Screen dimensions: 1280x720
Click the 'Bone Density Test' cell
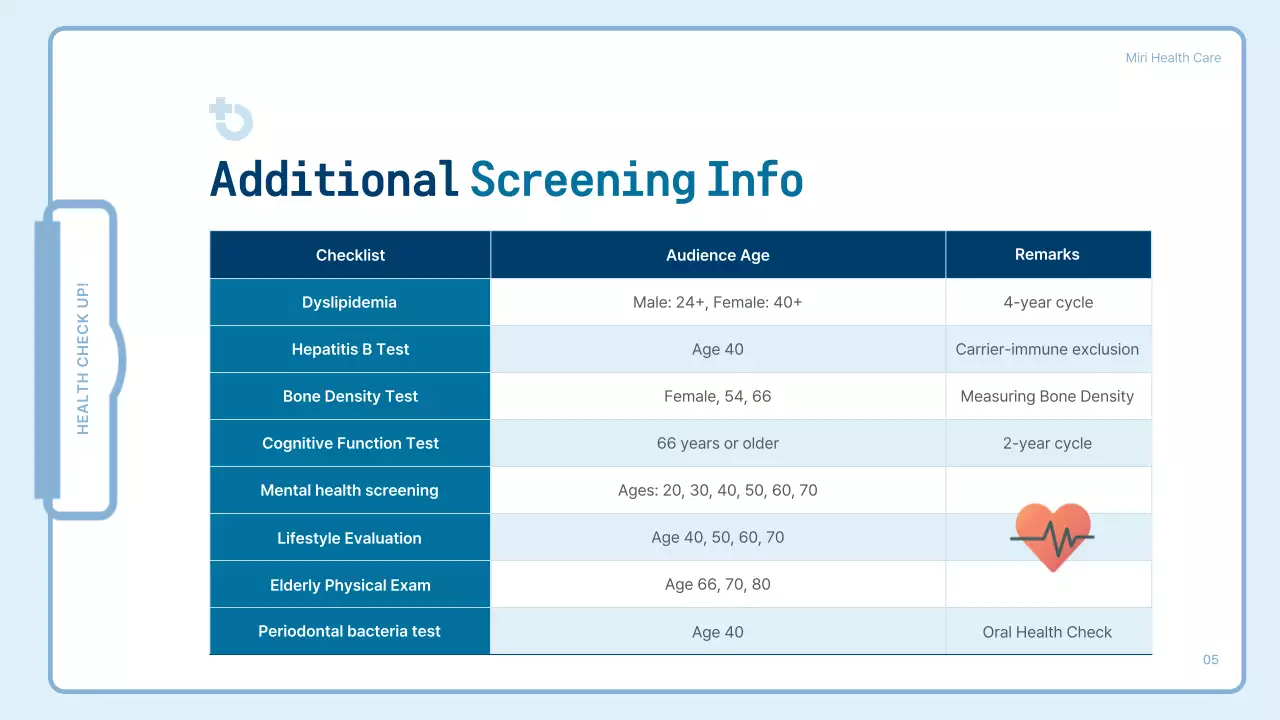pos(350,396)
